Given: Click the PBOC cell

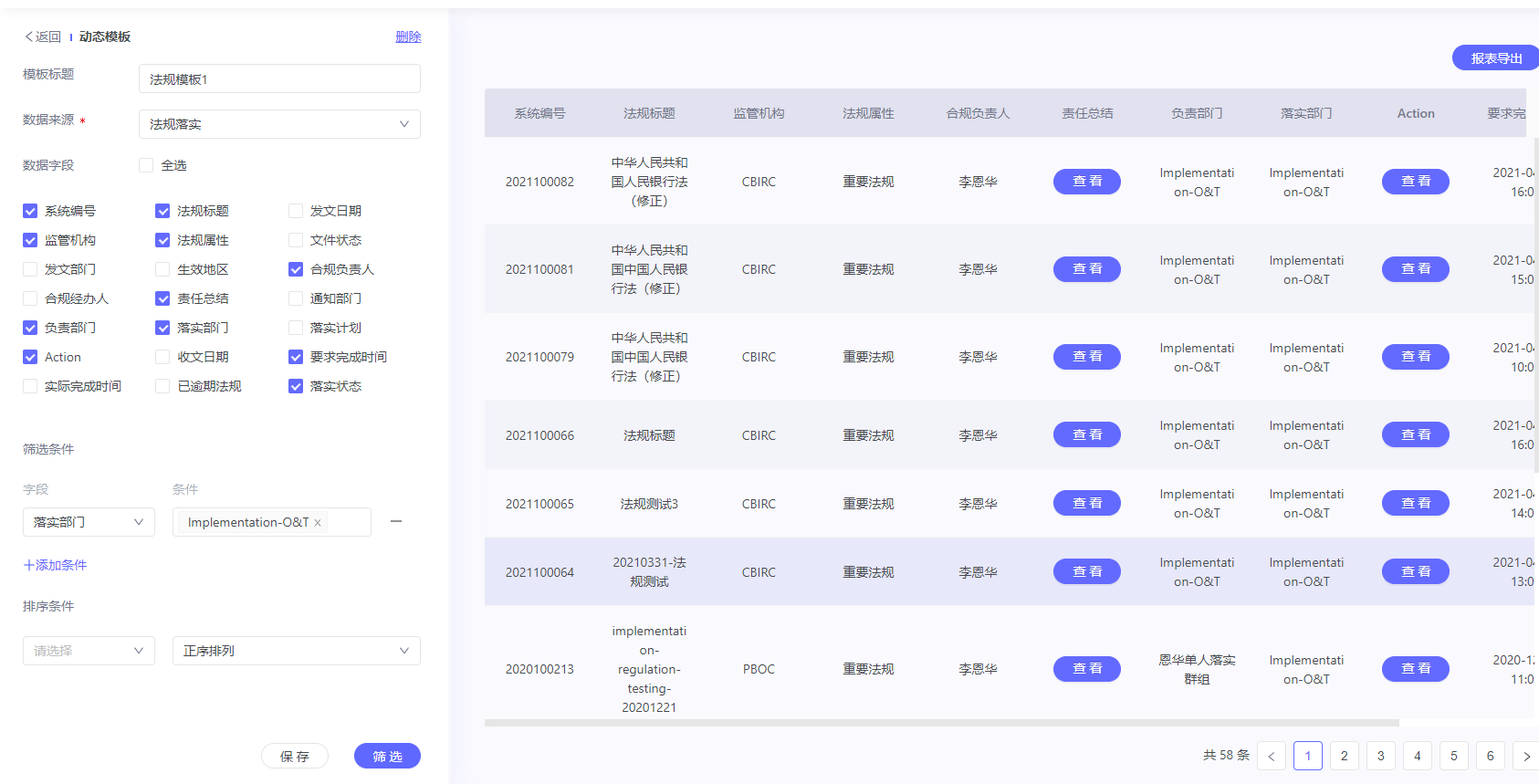Looking at the screenshot, I should 759,669.
